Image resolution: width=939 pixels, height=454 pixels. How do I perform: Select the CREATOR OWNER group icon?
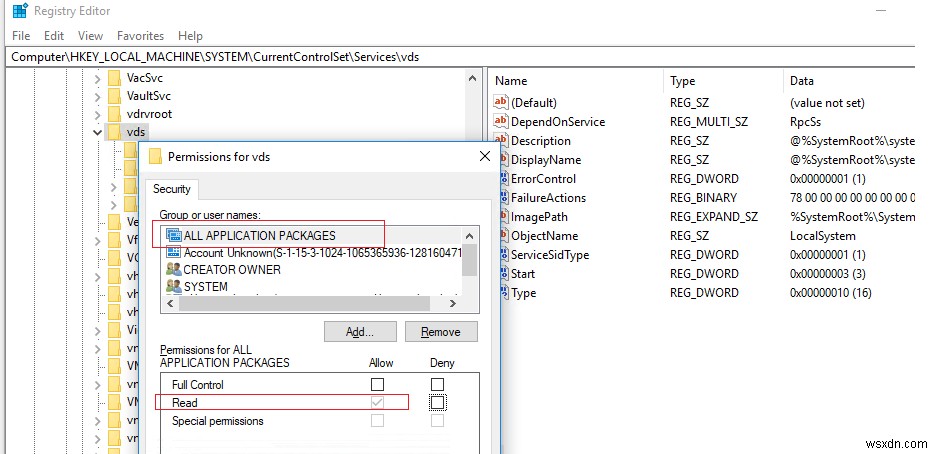coord(174,270)
